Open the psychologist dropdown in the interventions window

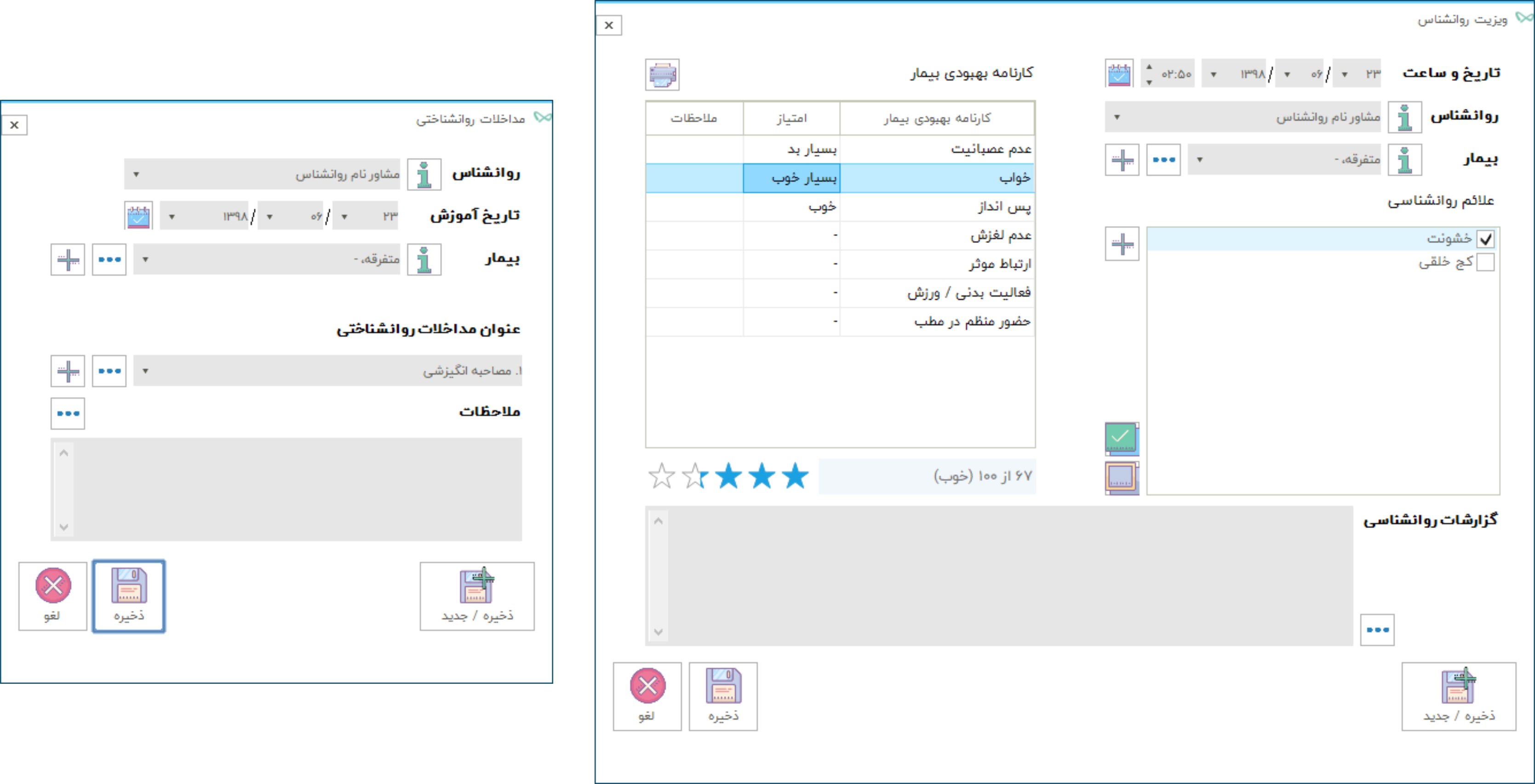[x=262, y=175]
